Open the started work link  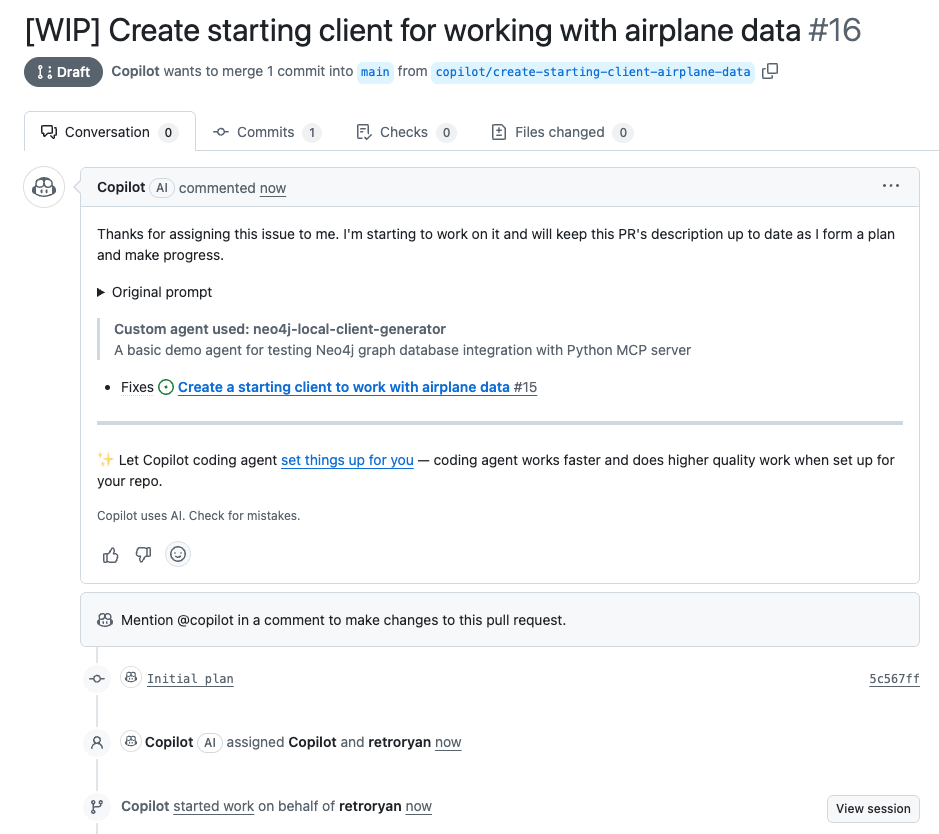[x=214, y=806]
